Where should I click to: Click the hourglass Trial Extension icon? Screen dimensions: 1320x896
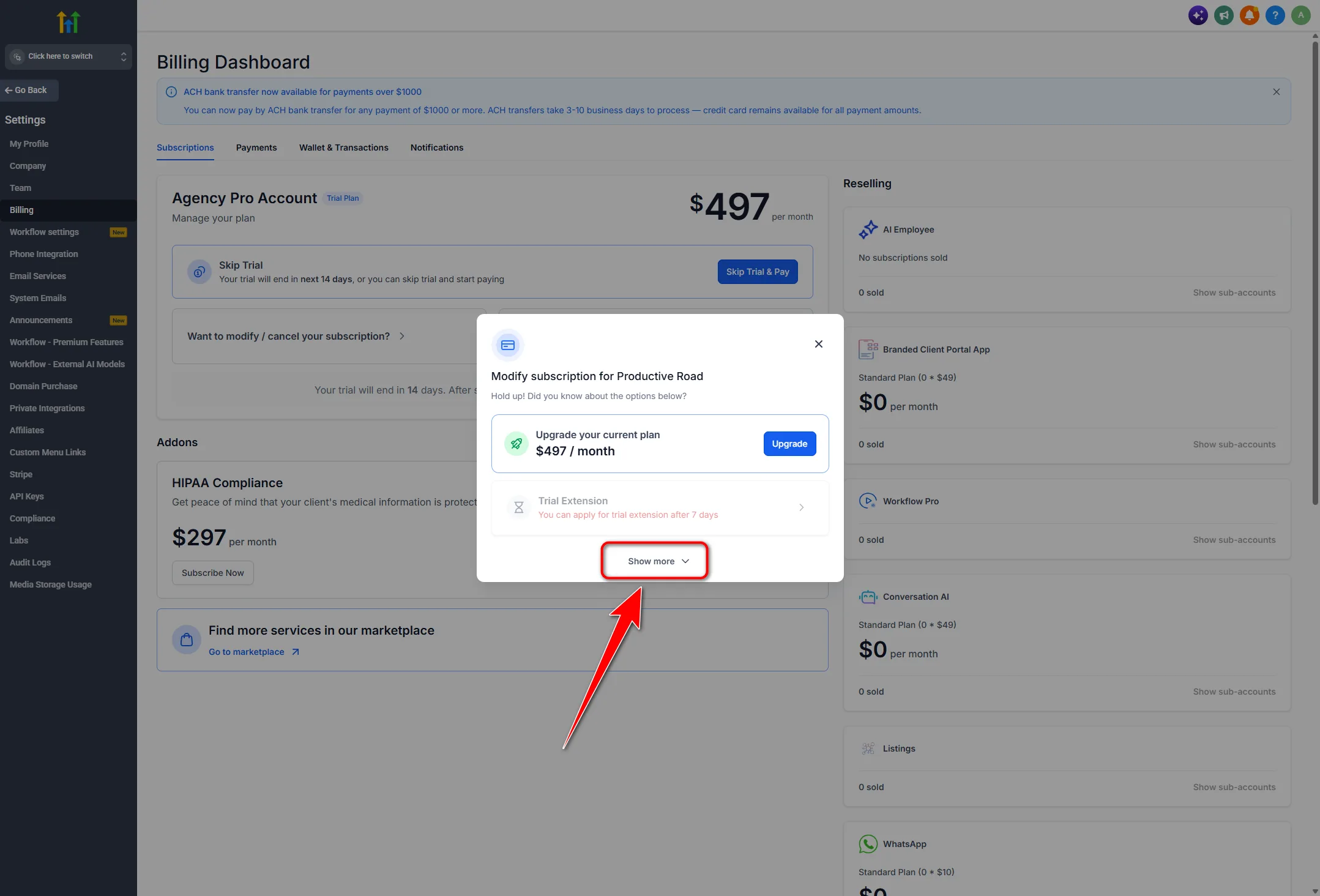(x=519, y=507)
